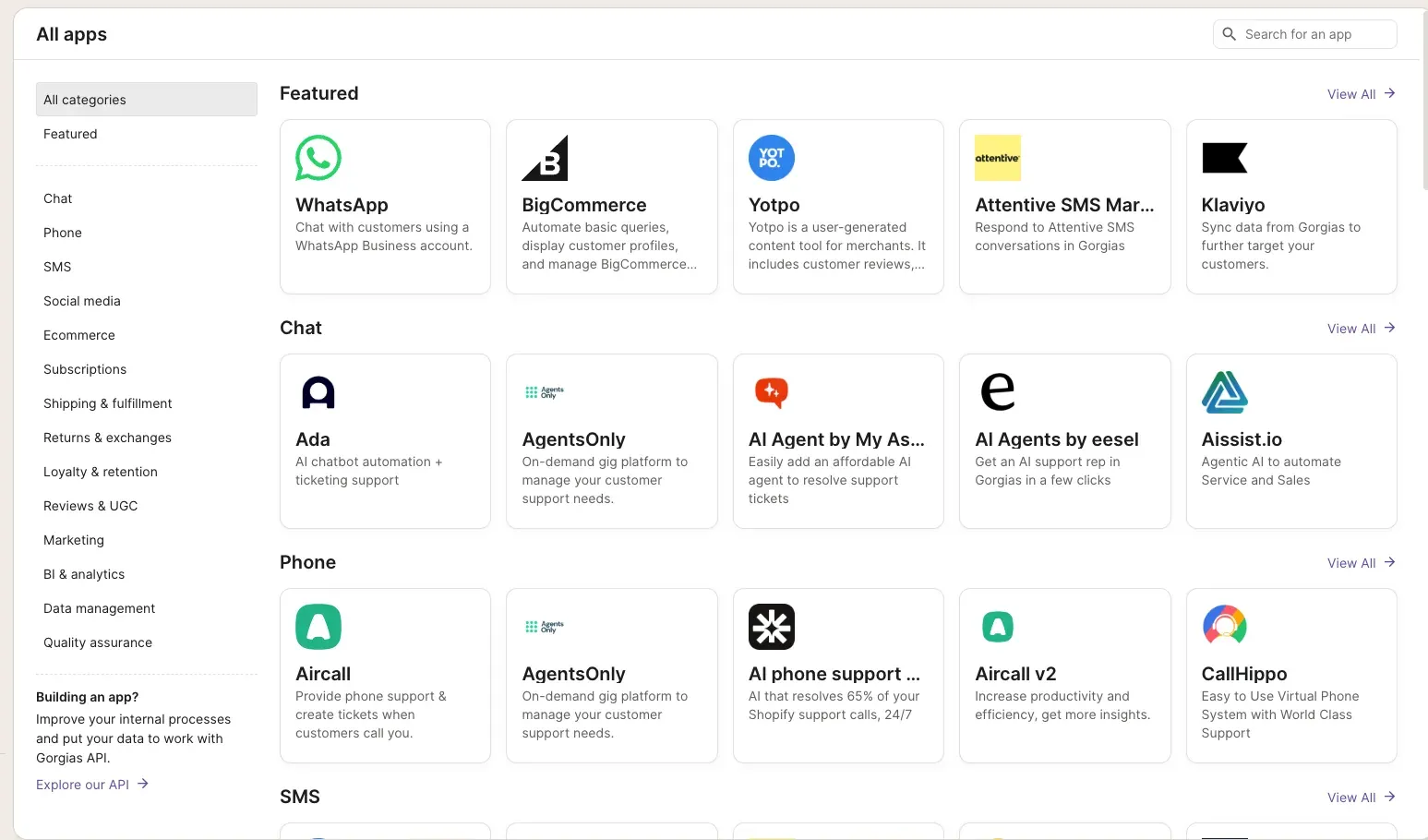Click the magnifier icon in search box
The image size is (1428, 840).
pyautogui.click(x=1229, y=34)
